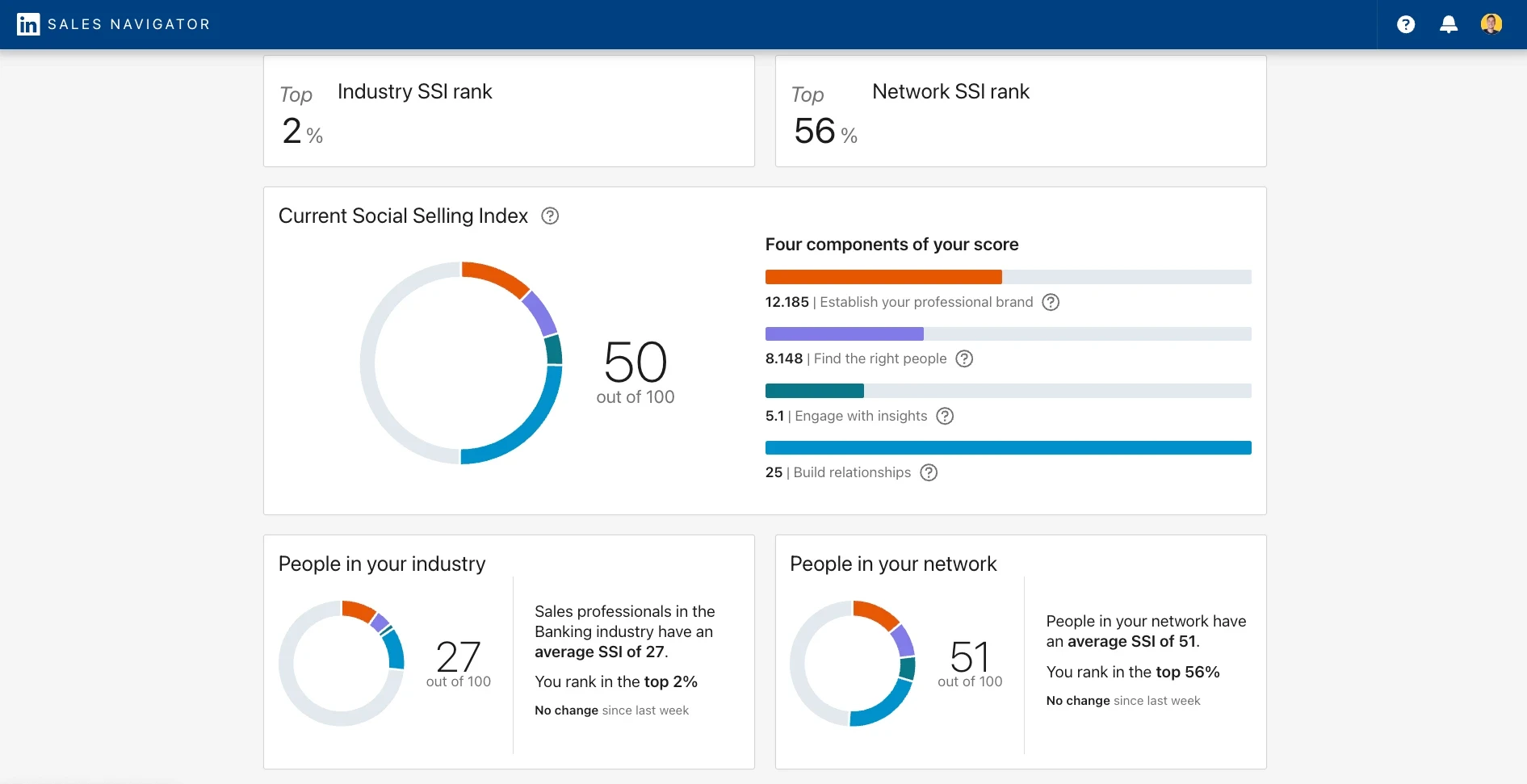Click 'No change since last week' in network card
Screen dimensions: 1527x784
1123,701
